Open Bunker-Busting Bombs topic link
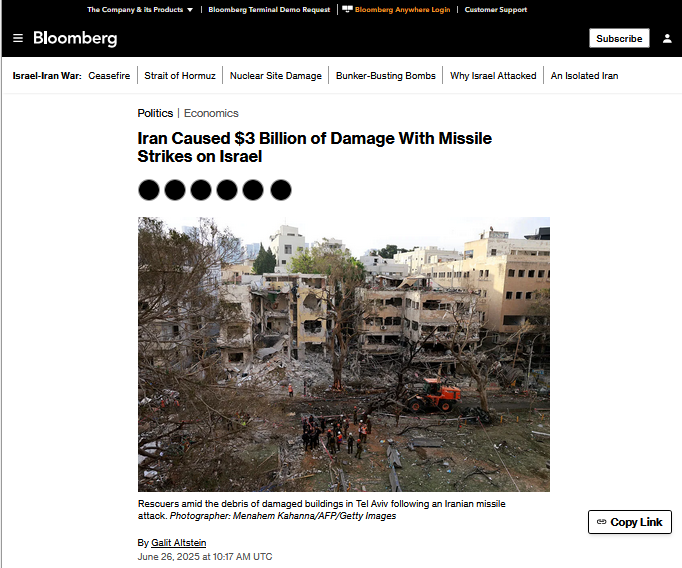Image resolution: width=682 pixels, height=568 pixels. tap(385, 76)
